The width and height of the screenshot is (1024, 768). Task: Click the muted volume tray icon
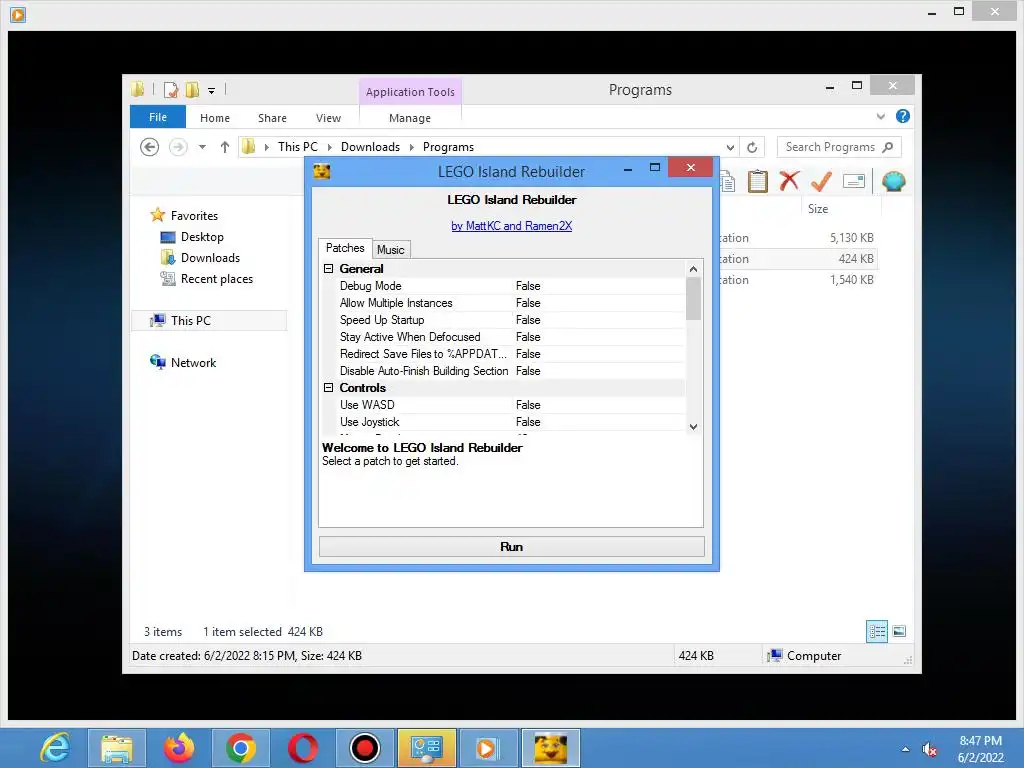(929, 749)
